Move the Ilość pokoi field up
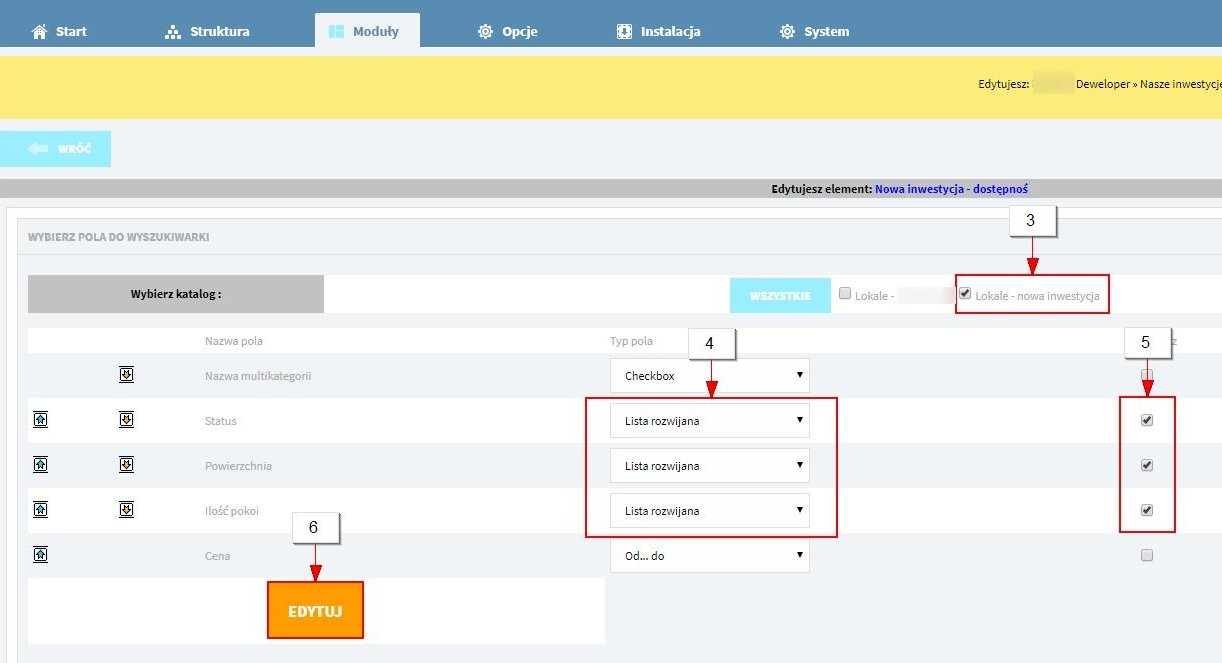The width and height of the screenshot is (1222, 663). pyautogui.click(x=40, y=510)
